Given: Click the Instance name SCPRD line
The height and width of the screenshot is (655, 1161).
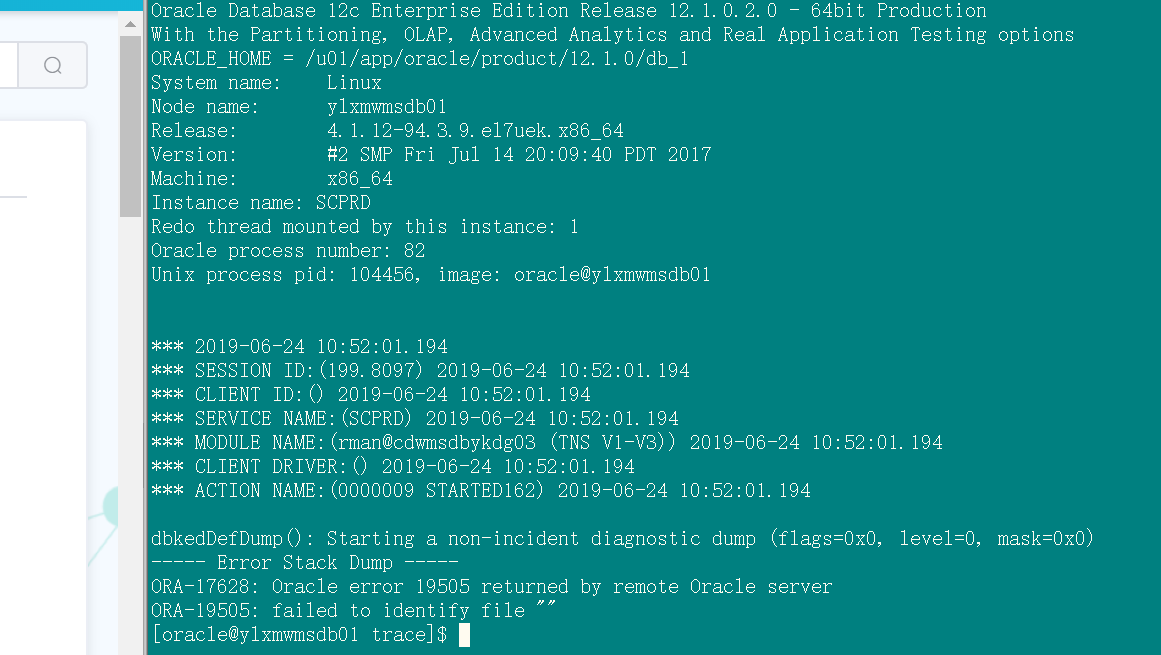Looking at the screenshot, I should pyautogui.click(x=260, y=203).
